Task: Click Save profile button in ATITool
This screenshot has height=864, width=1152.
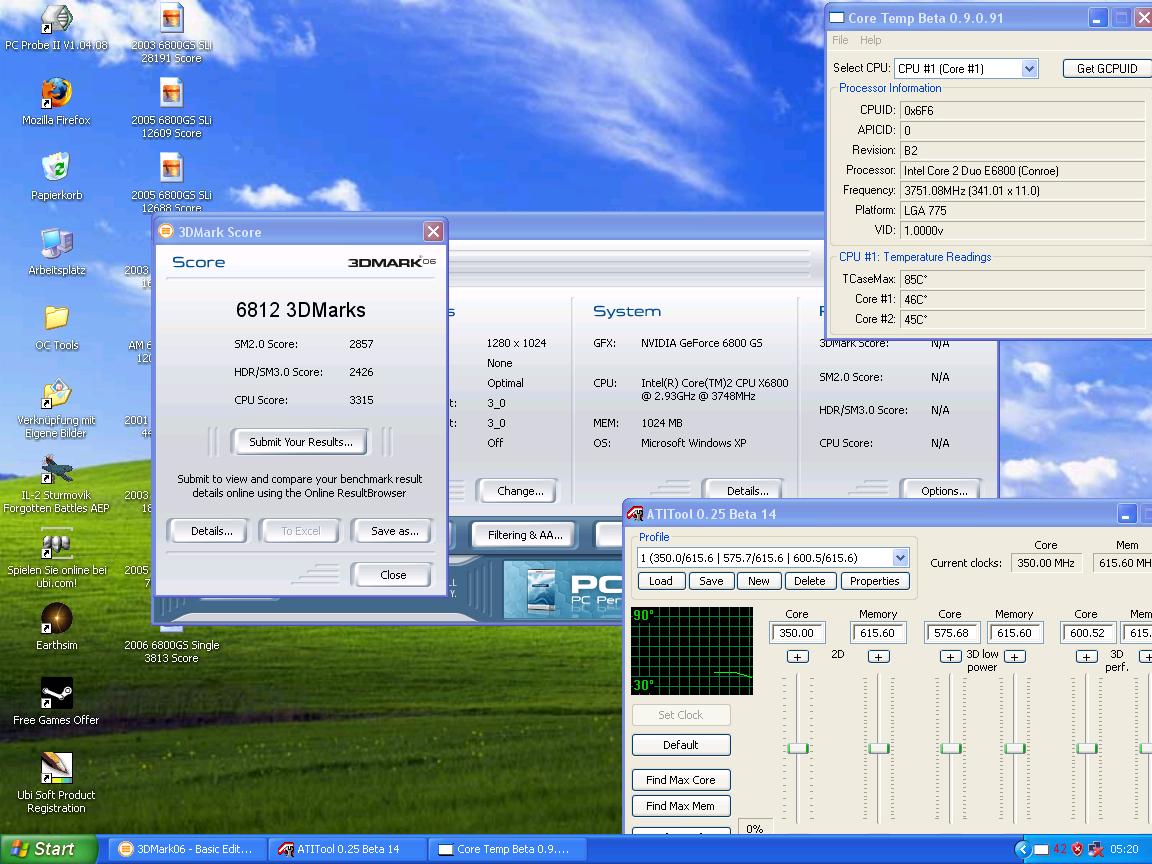Action: click(x=710, y=580)
